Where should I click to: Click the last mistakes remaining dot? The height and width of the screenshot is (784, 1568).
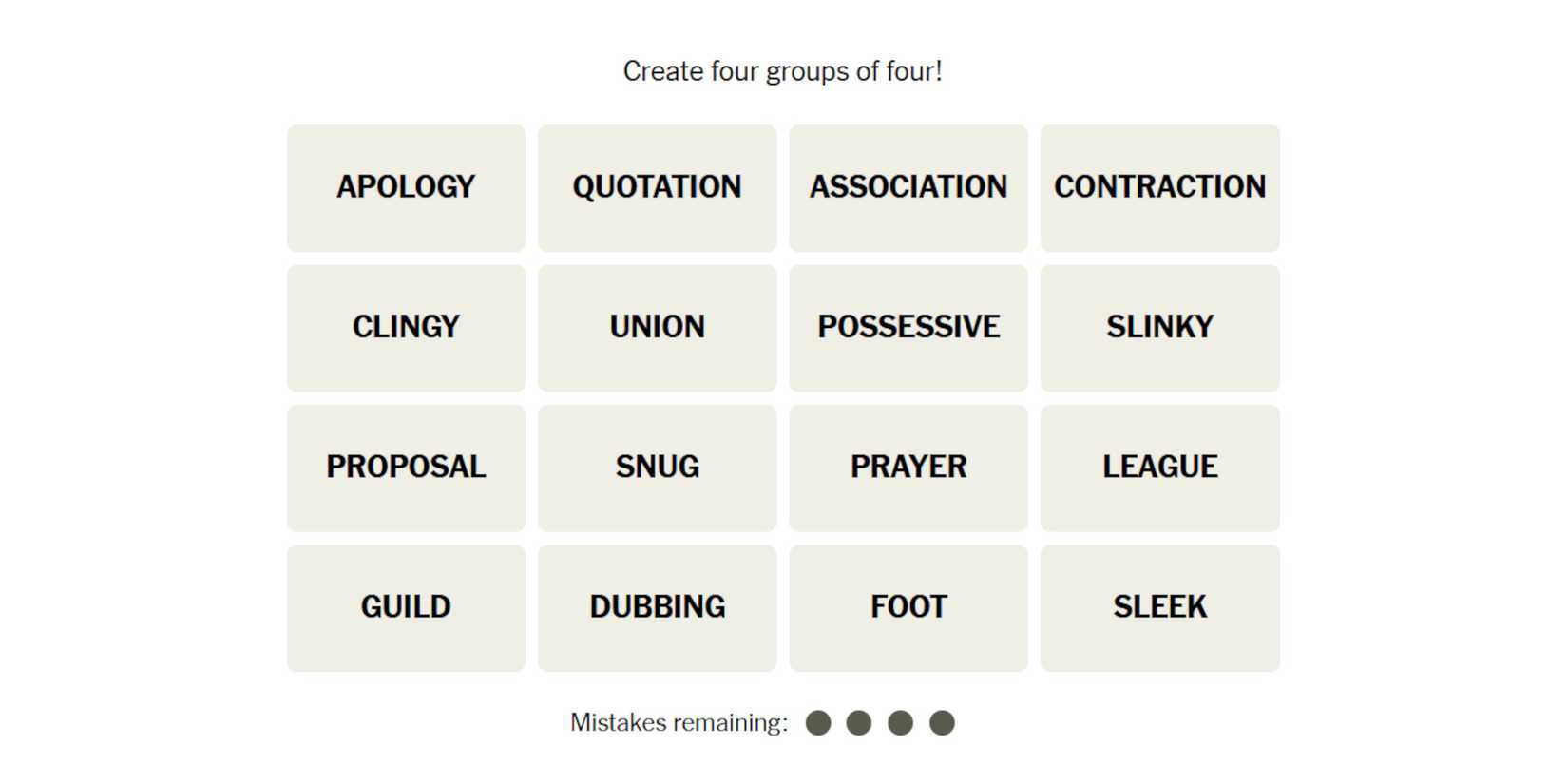942,723
